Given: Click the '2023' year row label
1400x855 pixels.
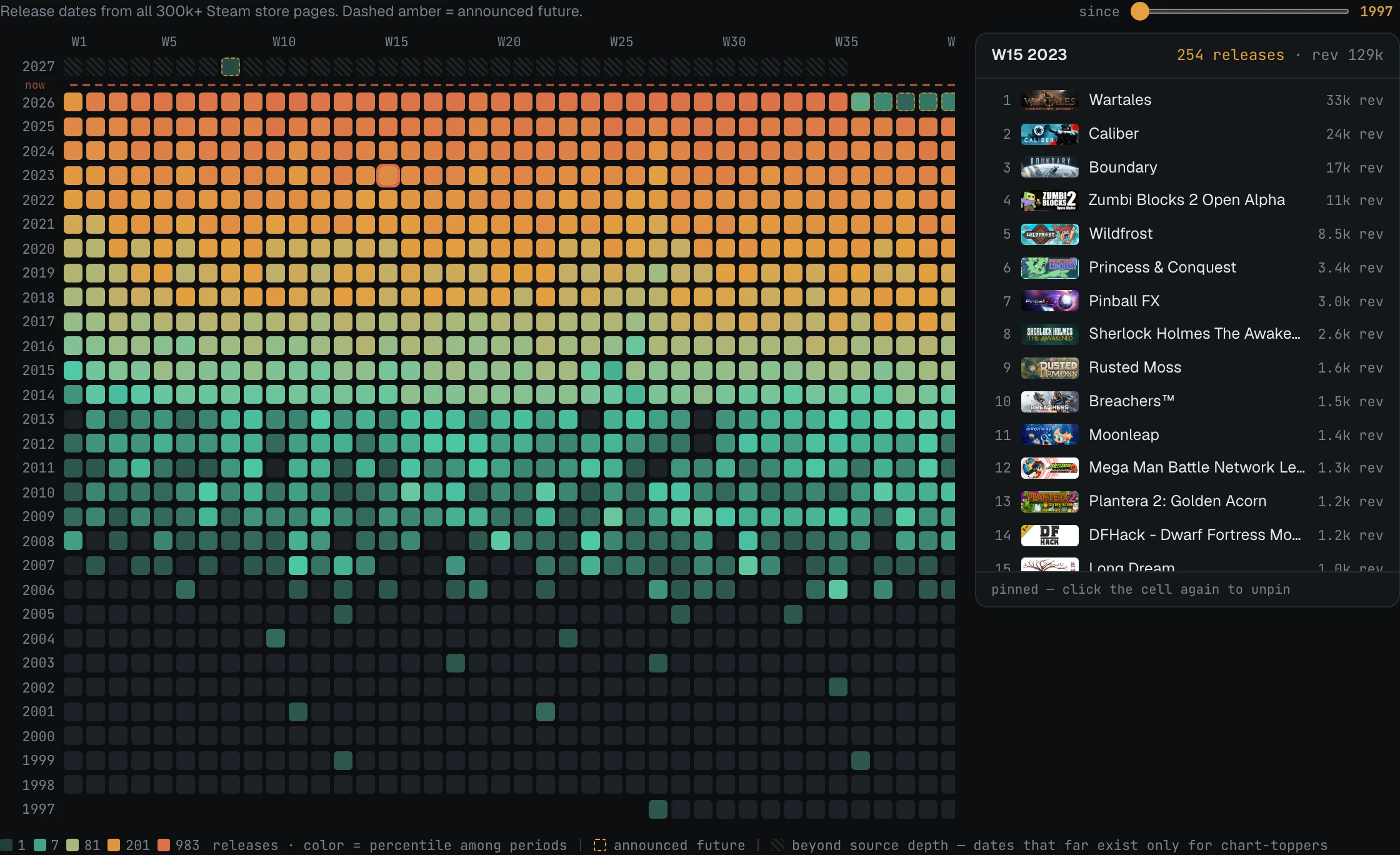Looking at the screenshot, I should tap(39, 176).
